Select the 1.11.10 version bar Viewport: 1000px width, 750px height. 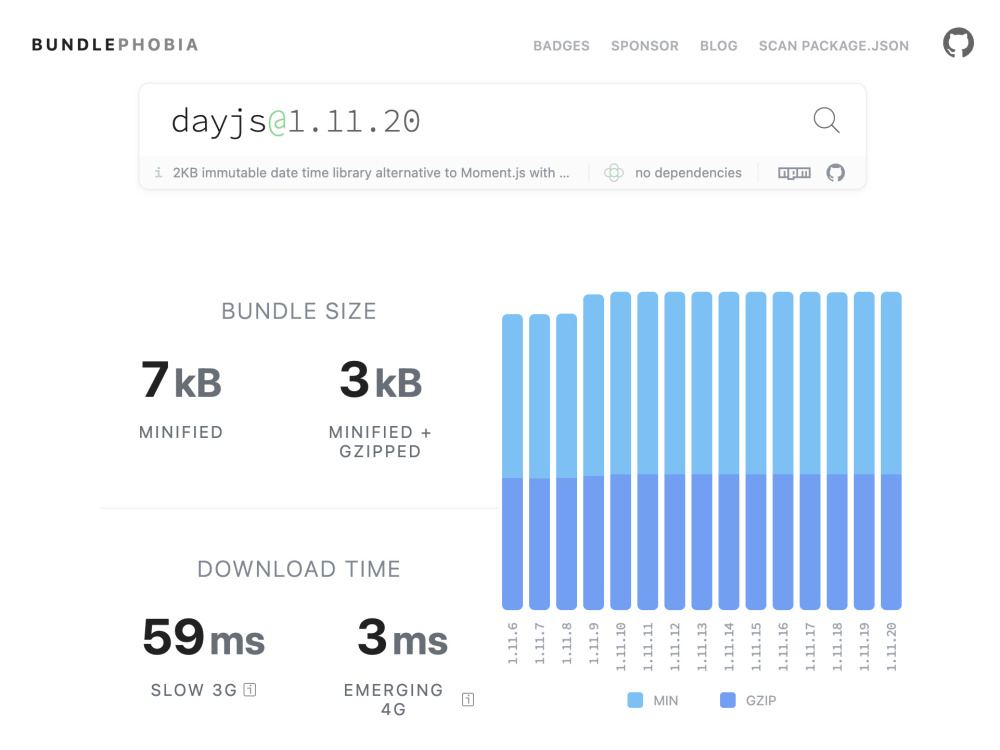(x=621, y=450)
